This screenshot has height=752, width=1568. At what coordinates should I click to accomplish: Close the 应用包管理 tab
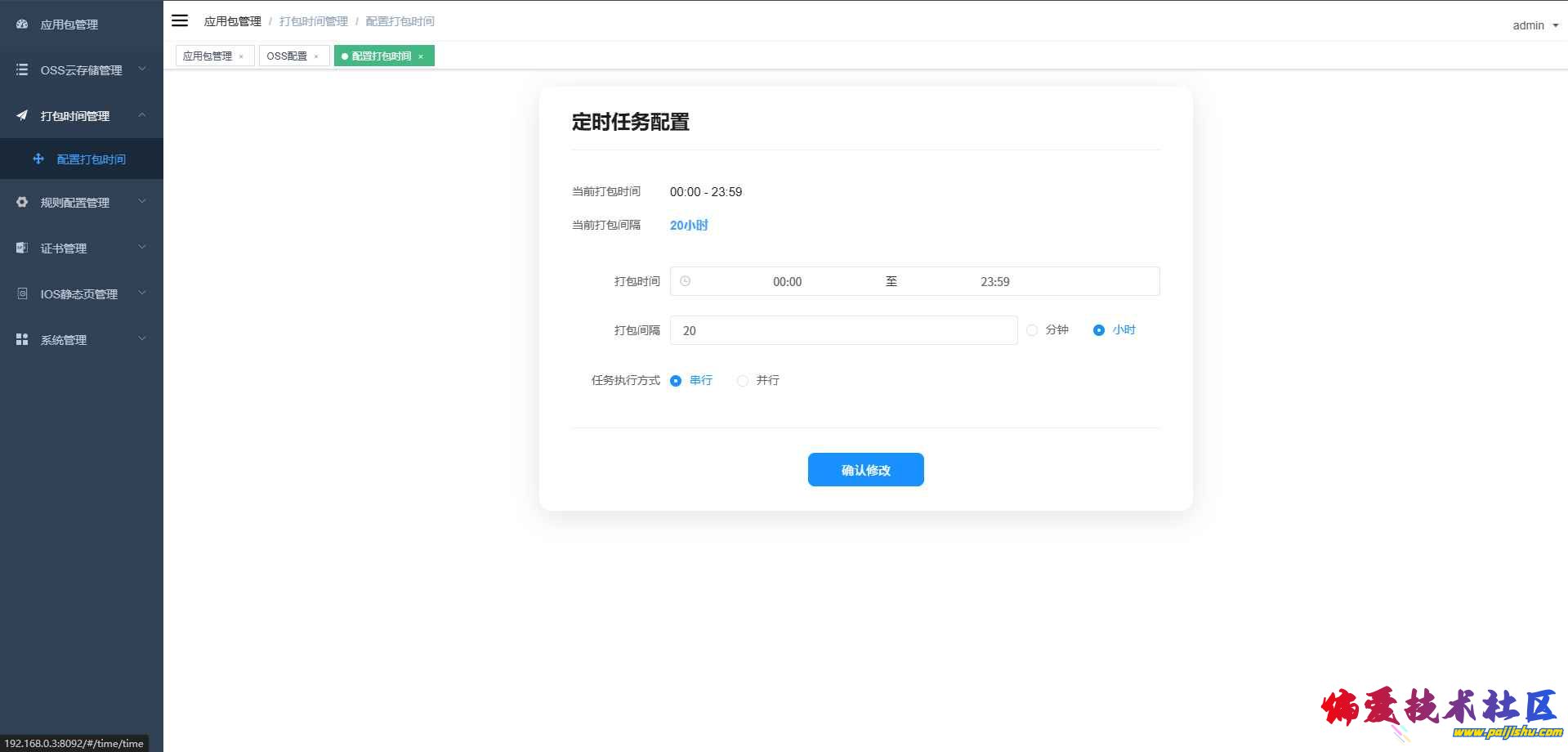[241, 57]
